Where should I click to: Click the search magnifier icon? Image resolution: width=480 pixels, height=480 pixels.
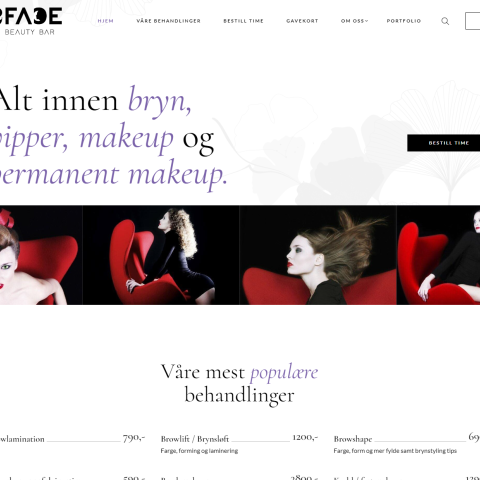pos(445,21)
